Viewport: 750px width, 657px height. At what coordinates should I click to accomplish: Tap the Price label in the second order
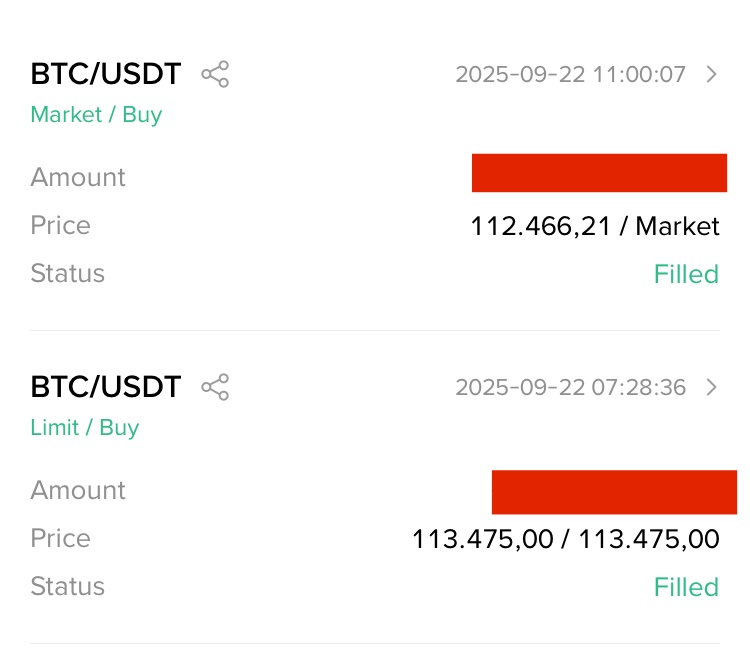point(60,538)
